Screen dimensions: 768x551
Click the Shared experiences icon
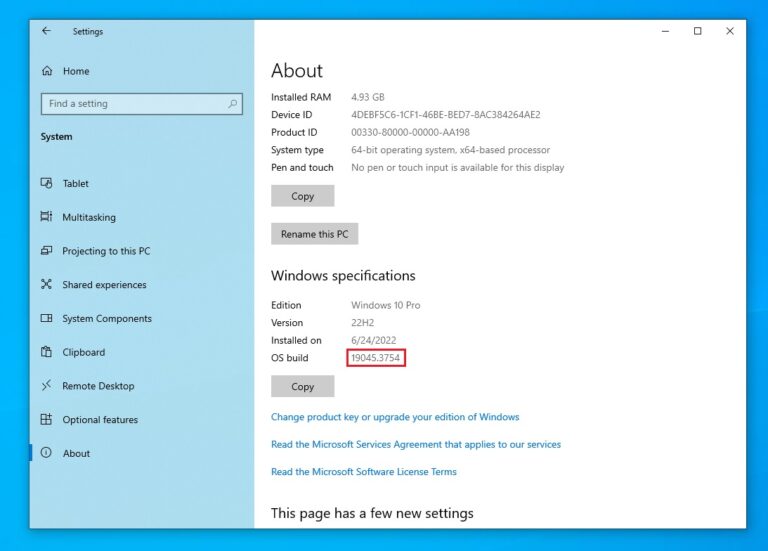coord(46,285)
